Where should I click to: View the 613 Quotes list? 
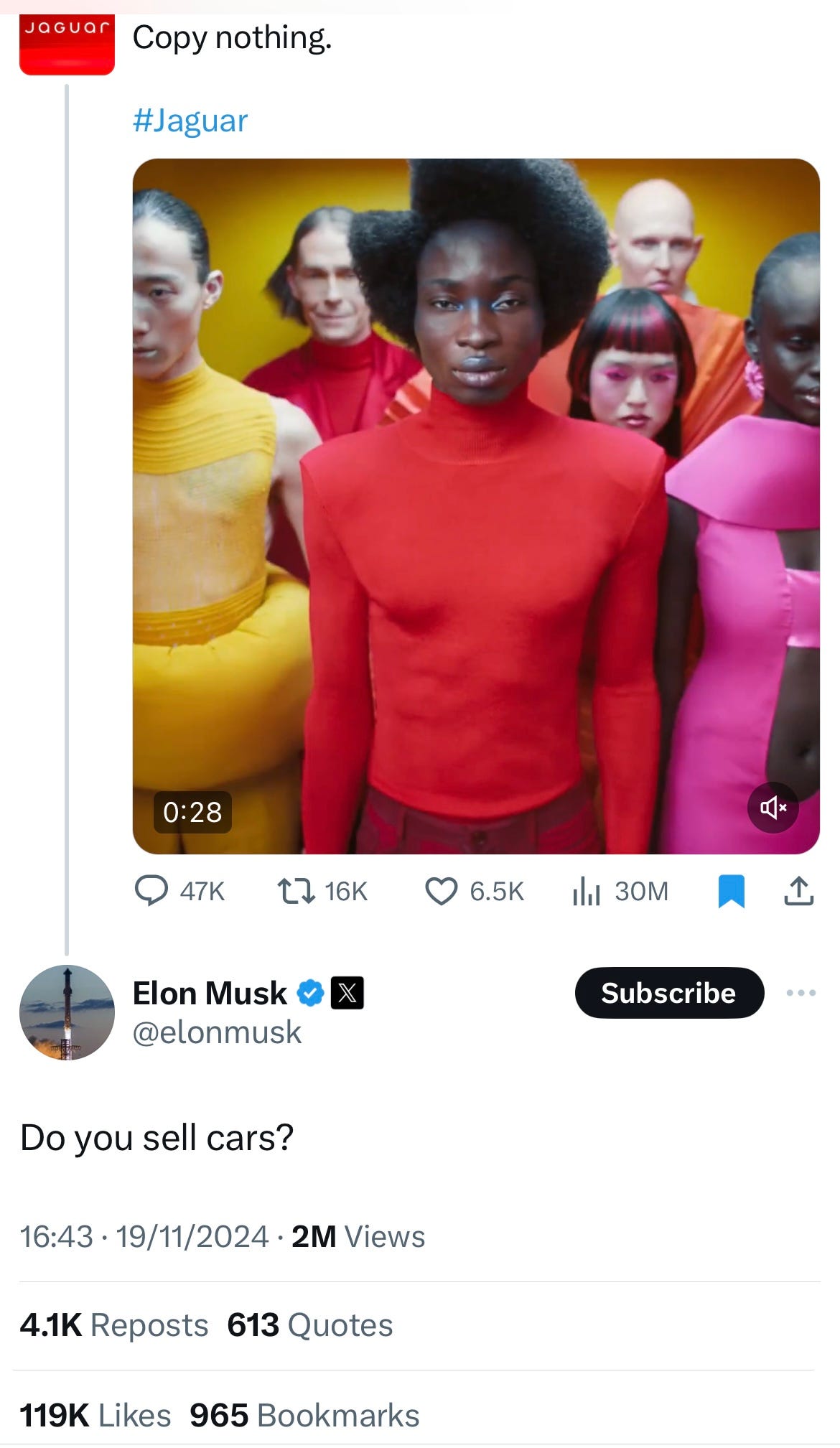[x=310, y=1325]
